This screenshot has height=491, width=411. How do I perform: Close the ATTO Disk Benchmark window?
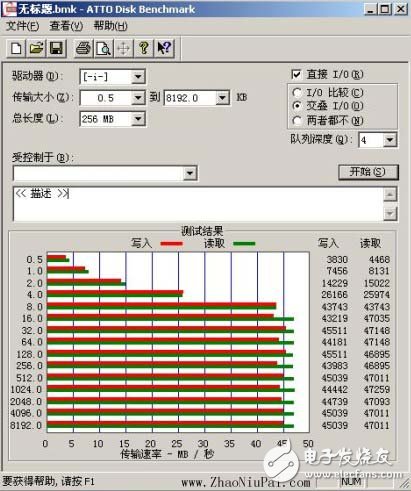click(x=401, y=9)
